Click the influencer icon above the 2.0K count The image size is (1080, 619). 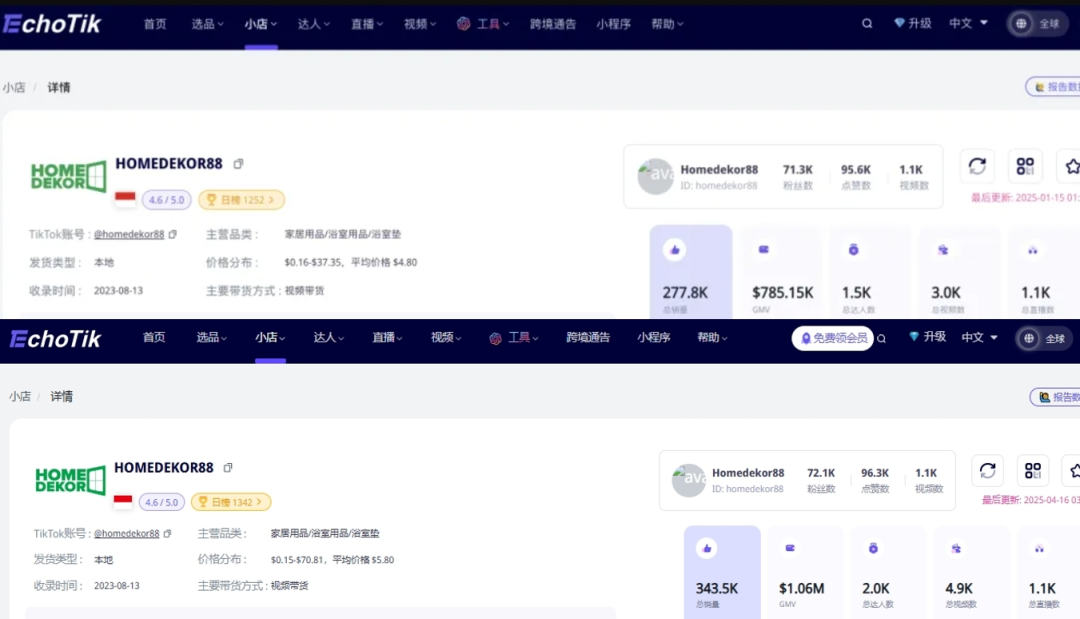(873, 548)
